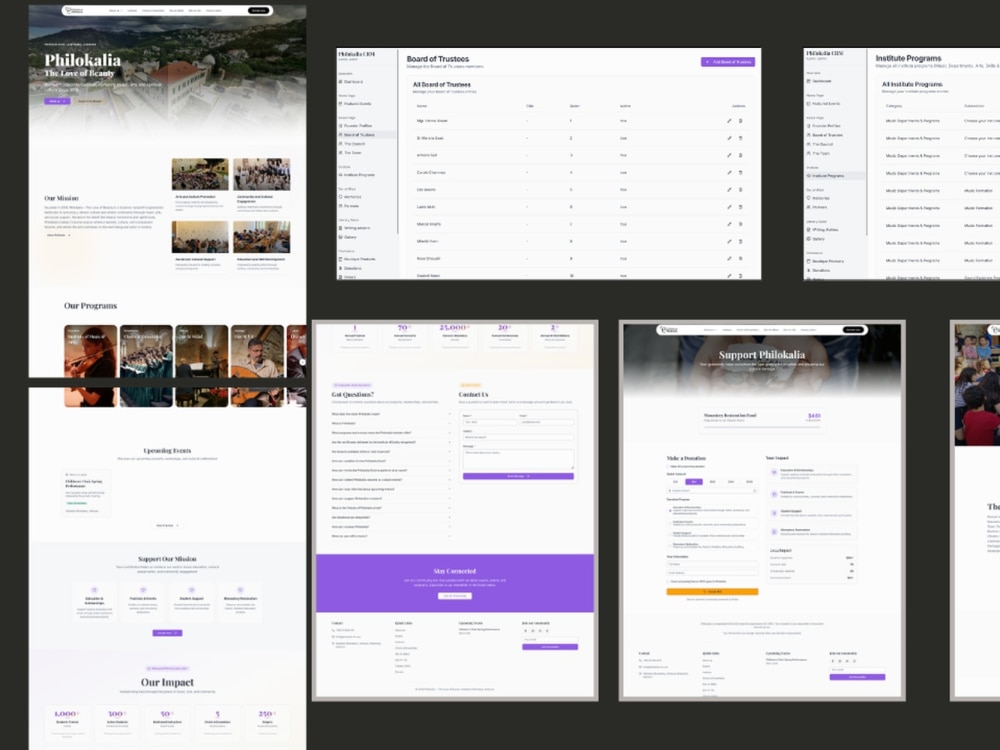Click Partners icon in Institute Programs CRM sidebar

(809, 207)
